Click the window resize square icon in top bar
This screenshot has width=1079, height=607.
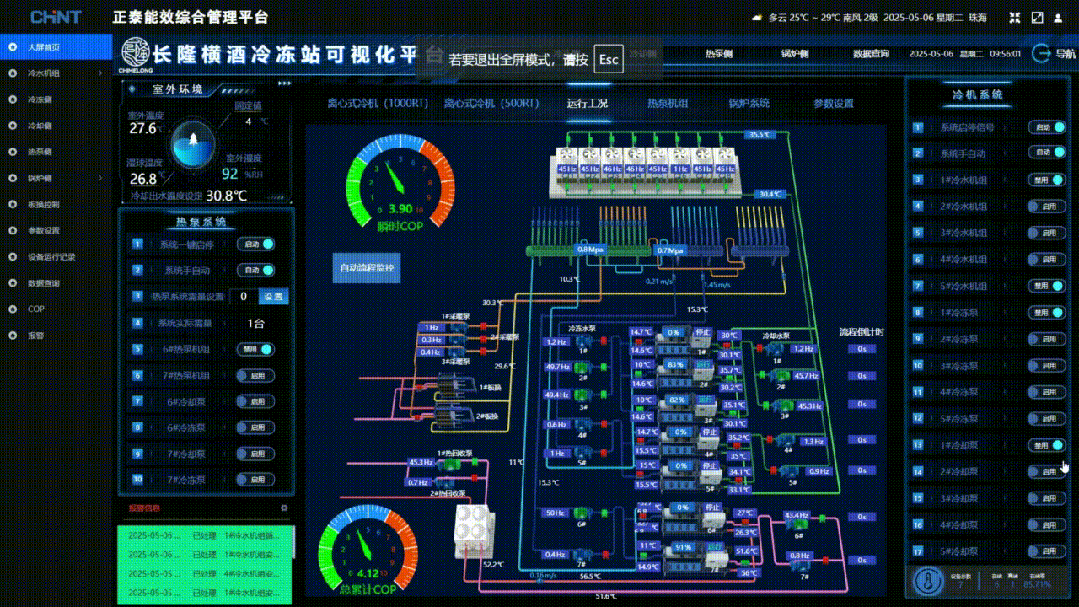[1037, 18]
